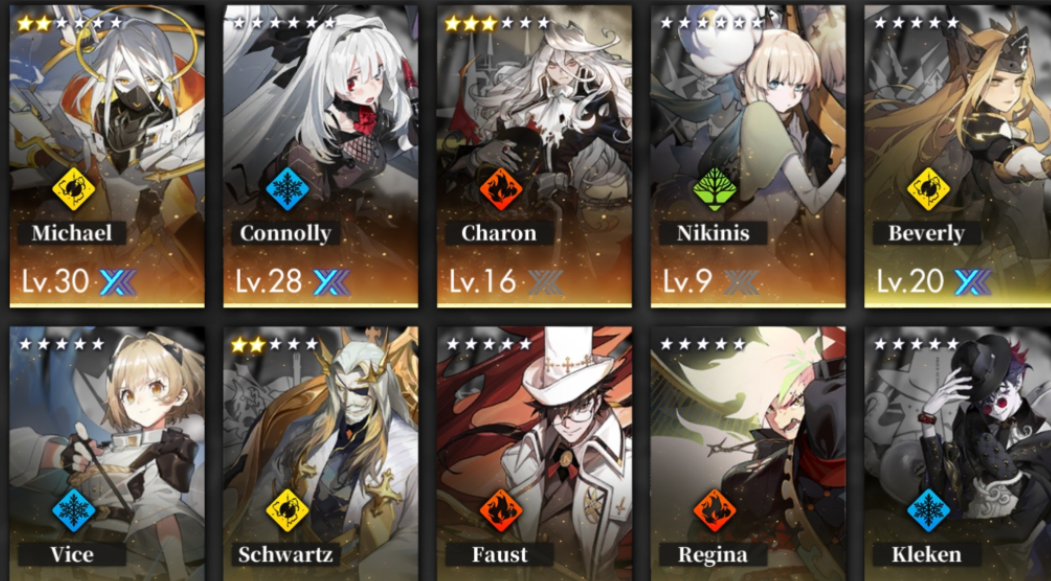Image resolution: width=1051 pixels, height=581 pixels.
Task: Click Faust's orange flame element icon
Action: tap(501, 511)
